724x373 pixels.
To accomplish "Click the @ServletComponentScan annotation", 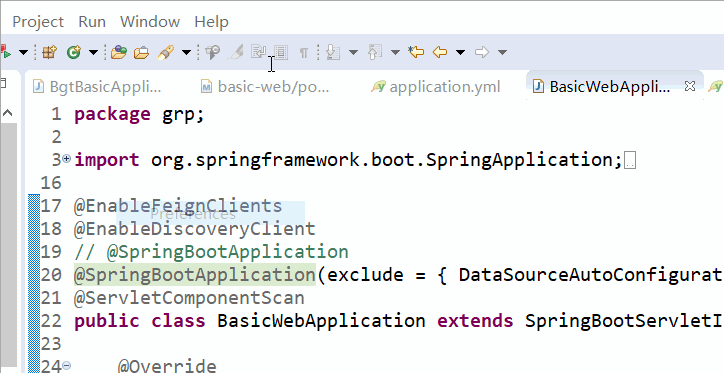I will [x=189, y=298].
